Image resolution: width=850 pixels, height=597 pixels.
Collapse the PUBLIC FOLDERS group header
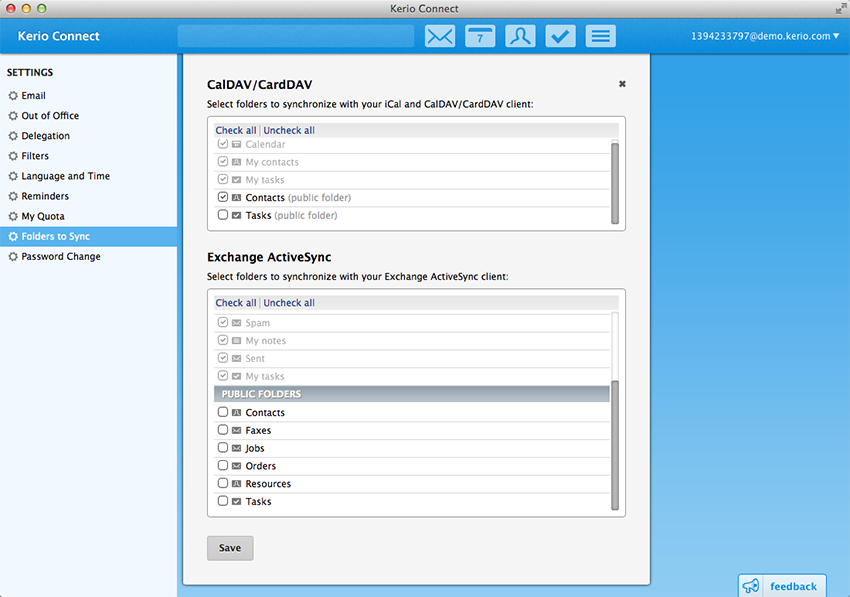click(x=412, y=394)
